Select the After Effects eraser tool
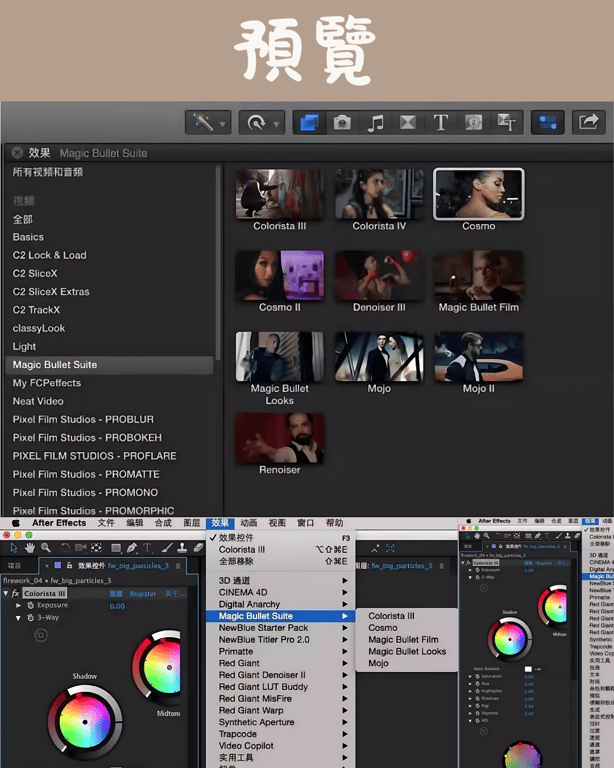 pos(198,548)
